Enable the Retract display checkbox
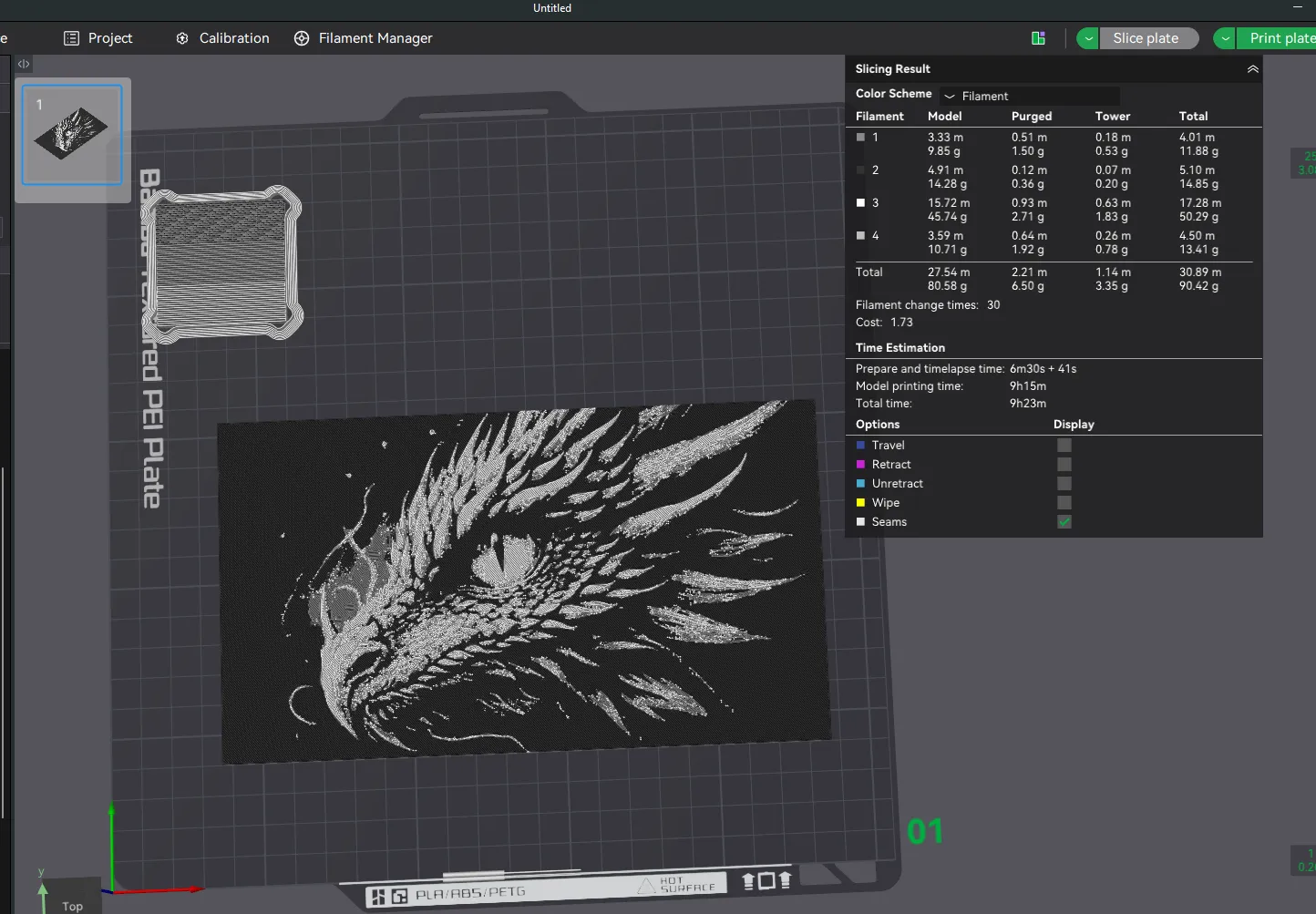 (x=1064, y=465)
